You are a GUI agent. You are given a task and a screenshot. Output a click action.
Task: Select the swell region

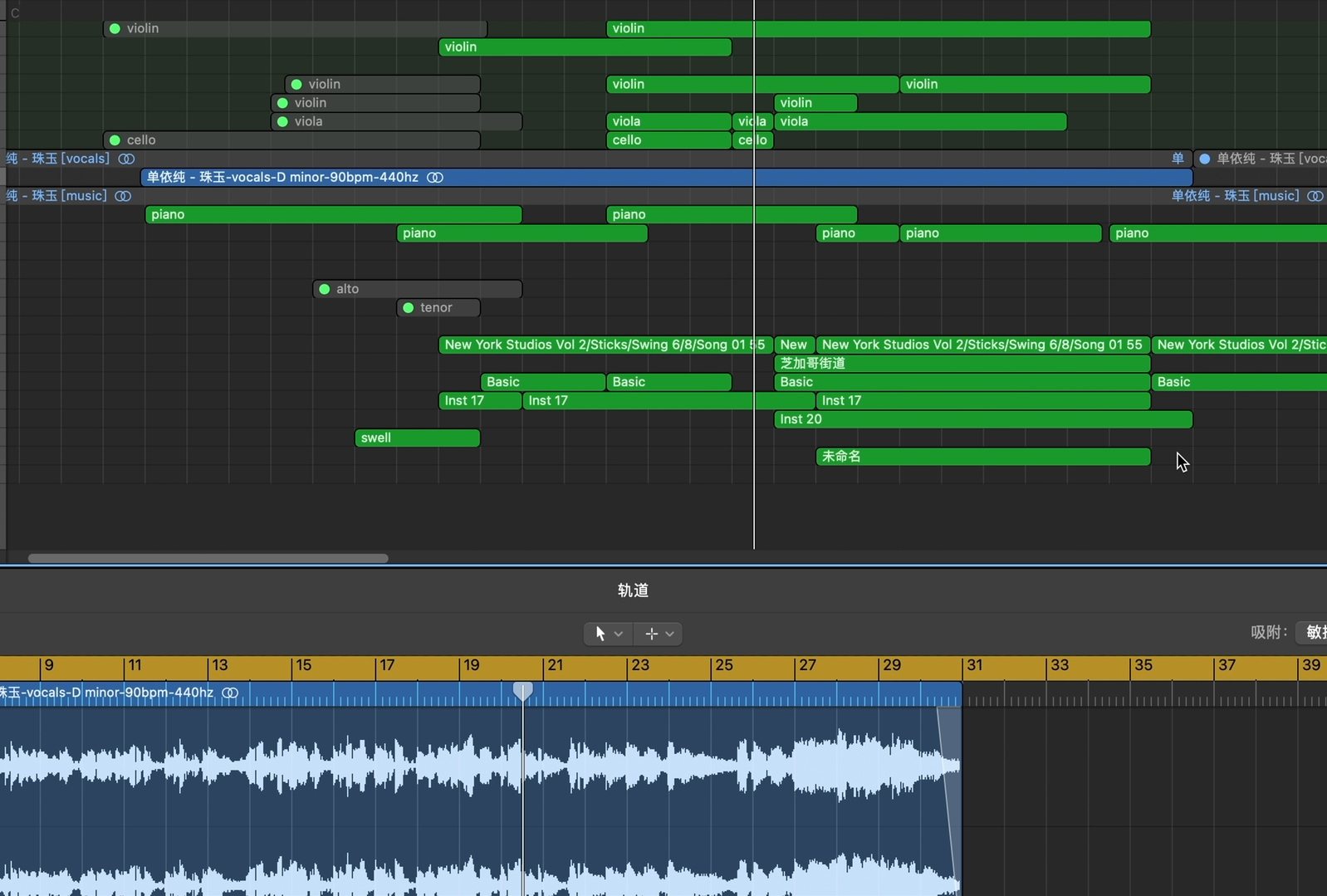418,438
